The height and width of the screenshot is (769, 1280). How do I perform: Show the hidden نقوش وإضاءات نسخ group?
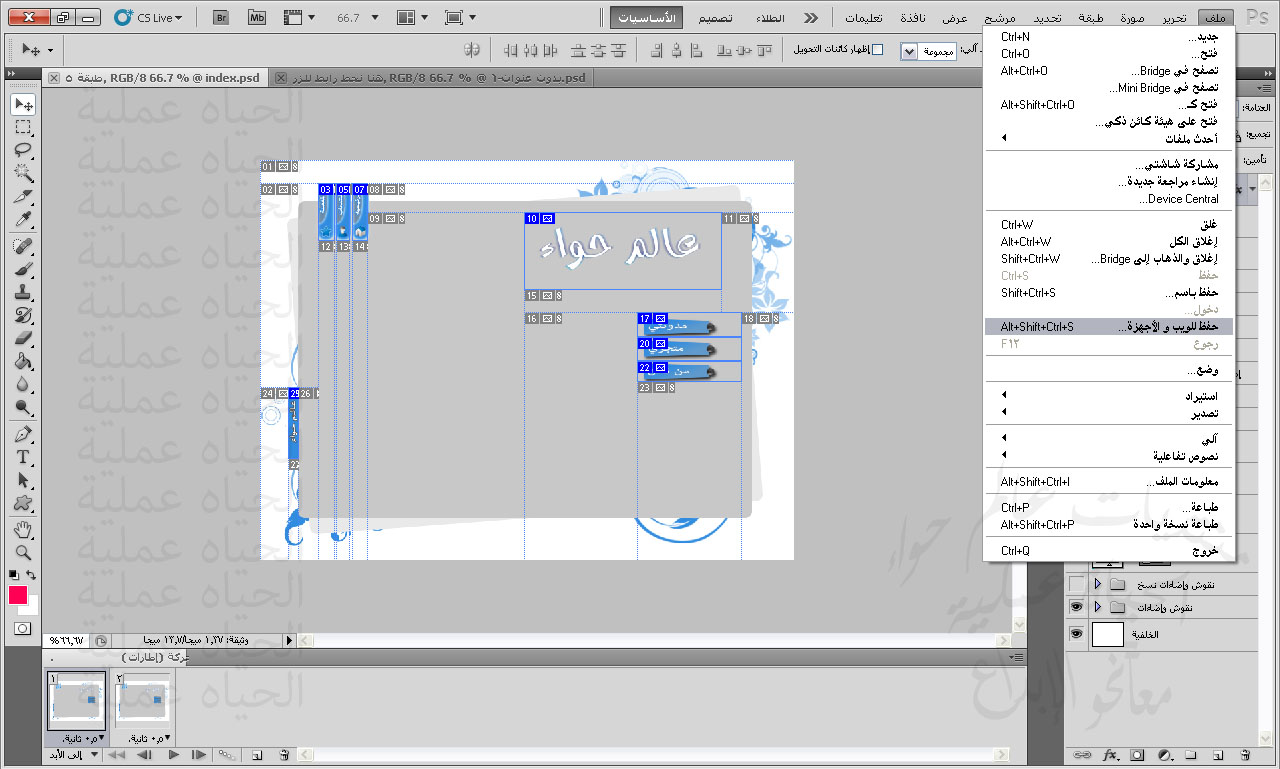(x=1076, y=584)
